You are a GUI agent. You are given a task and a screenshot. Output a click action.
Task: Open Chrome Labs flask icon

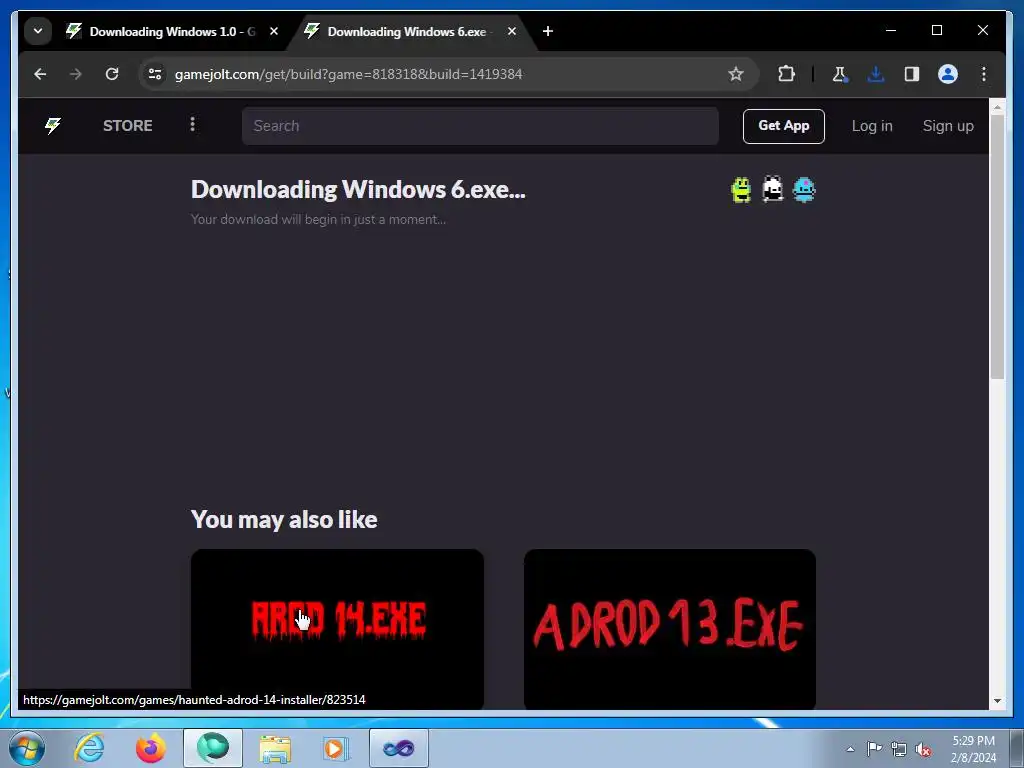coord(840,74)
